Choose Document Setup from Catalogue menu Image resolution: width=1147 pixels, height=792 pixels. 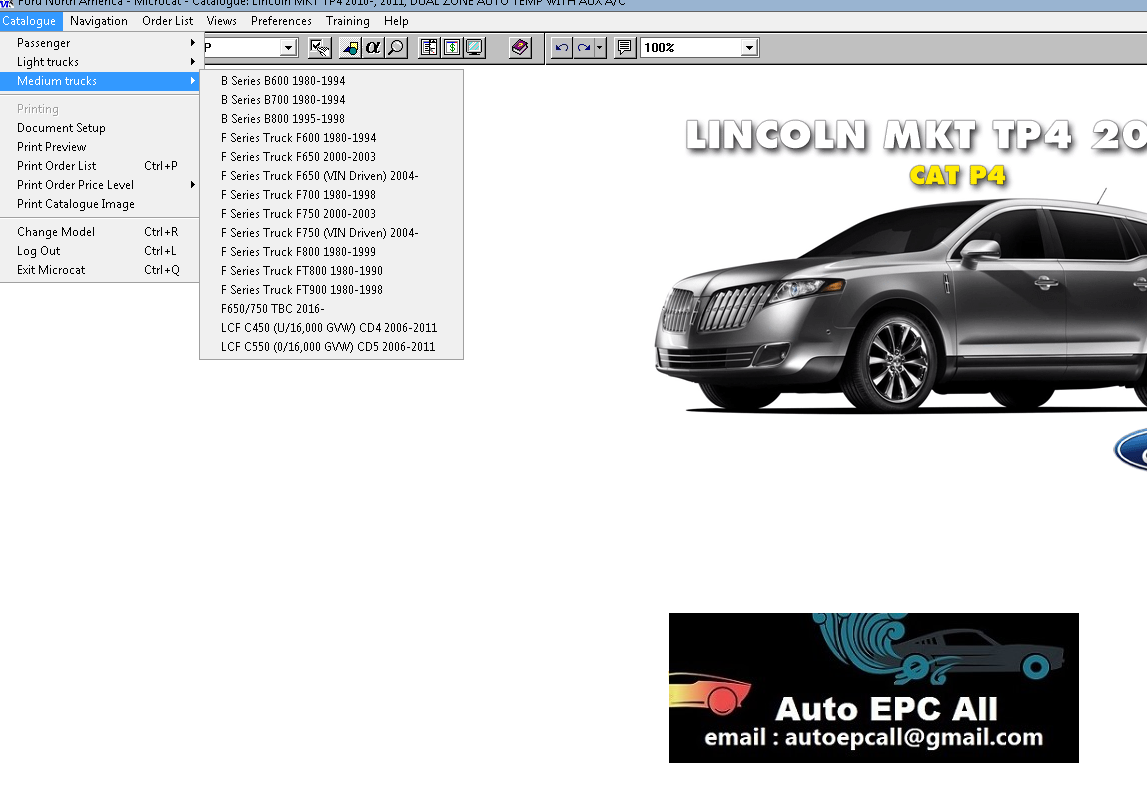pyautogui.click(x=99, y=128)
